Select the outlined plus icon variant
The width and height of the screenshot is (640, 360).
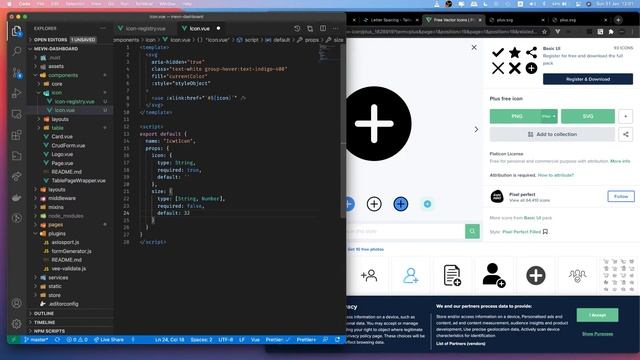point(374,204)
